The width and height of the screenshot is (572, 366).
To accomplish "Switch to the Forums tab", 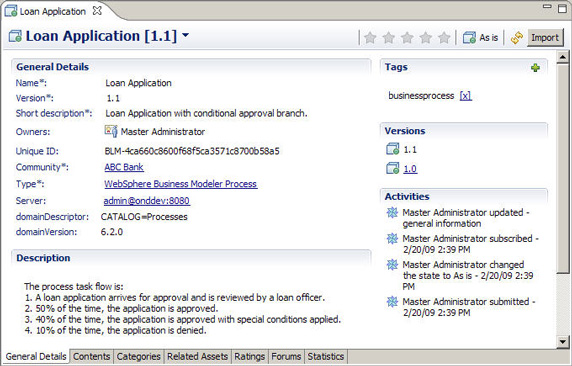I will coord(286,357).
